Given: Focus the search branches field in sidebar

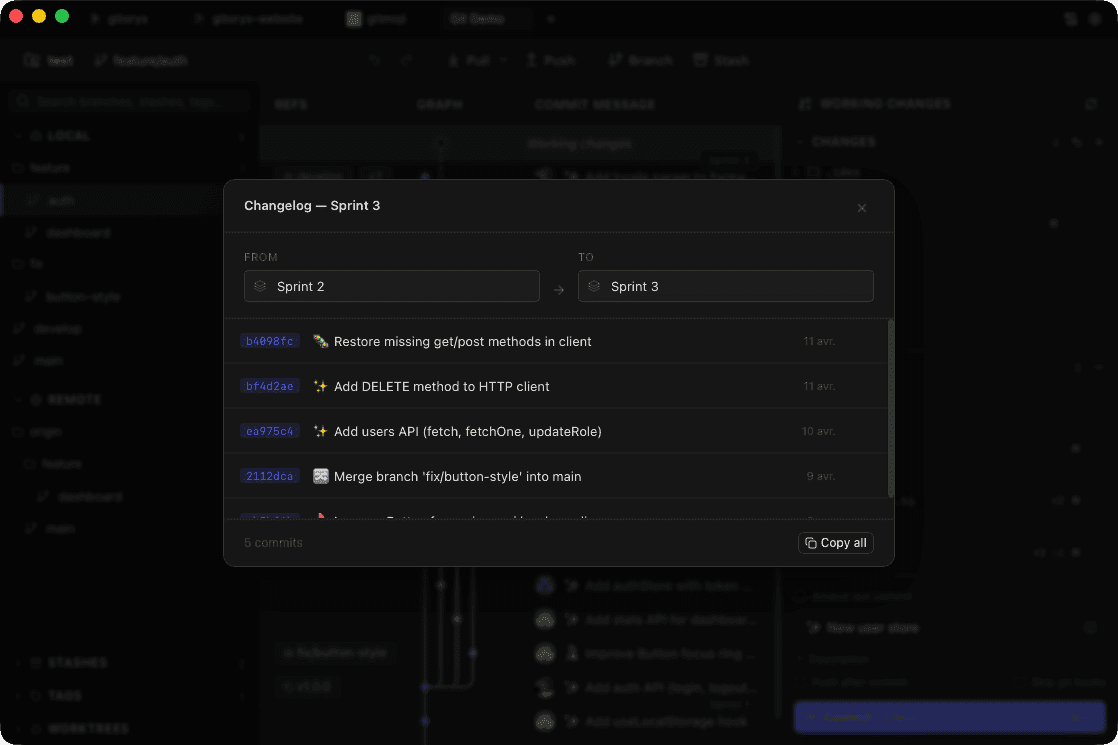Looking at the screenshot, I should [130, 102].
